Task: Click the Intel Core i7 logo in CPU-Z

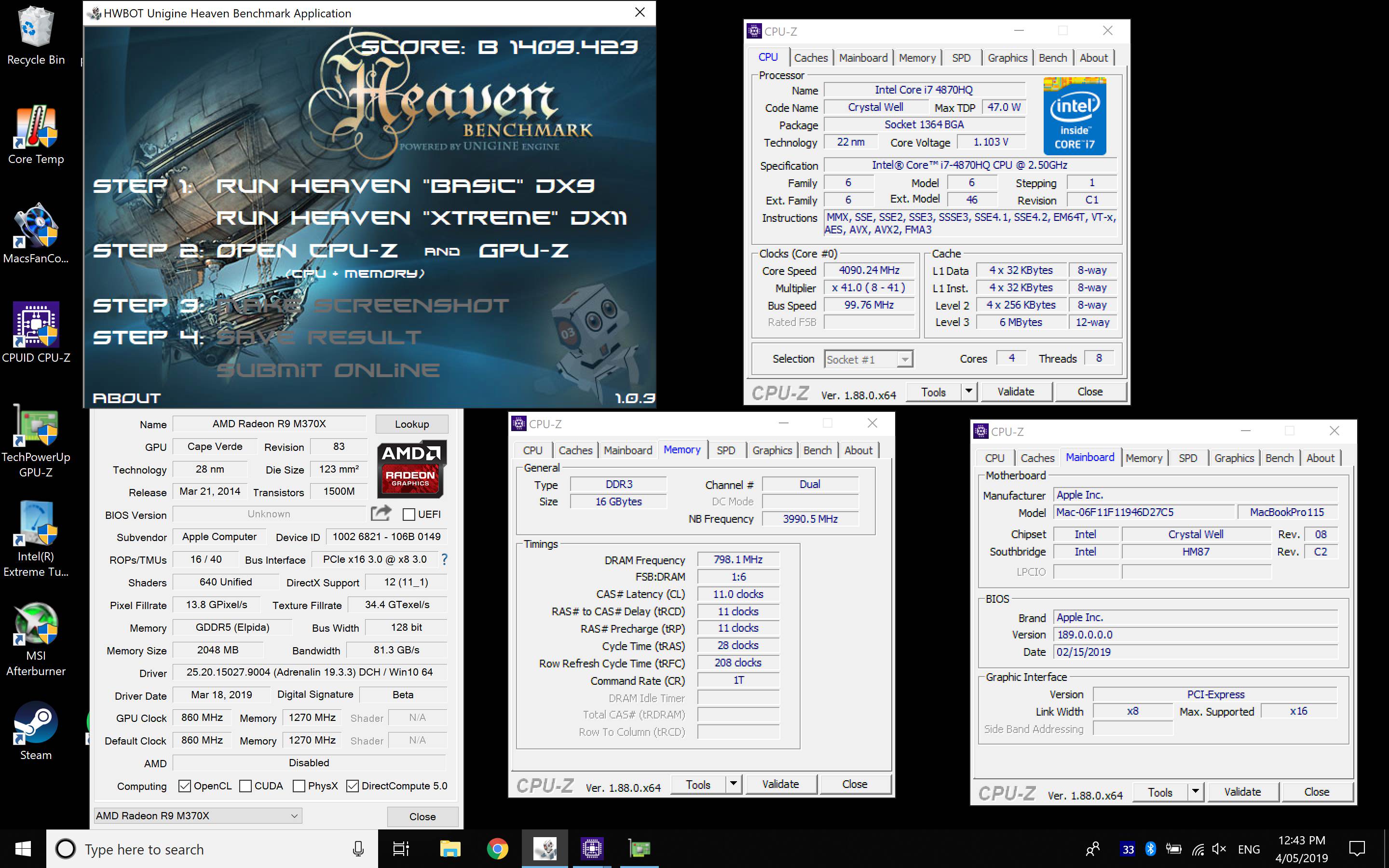Action: coord(1075,117)
